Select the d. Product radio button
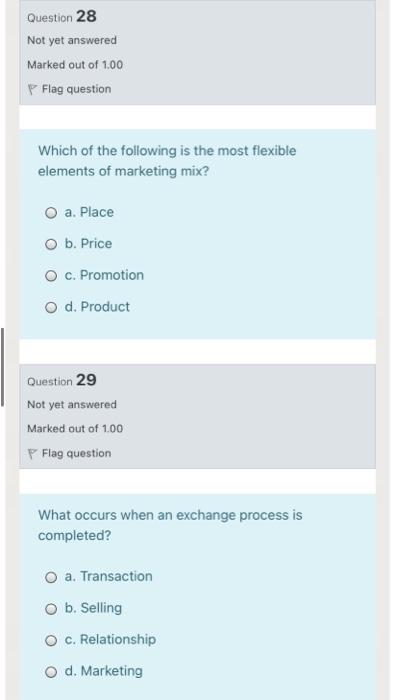The image size is (396, 700). pos(51,307)
